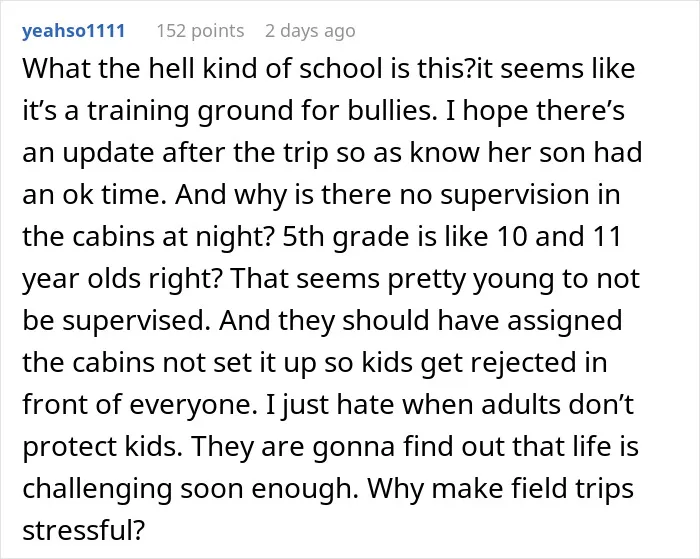The height and width of the screenshot is (559, 700).
Task: Click the word 'challenging' in the comment
Action: coord(97,488)
